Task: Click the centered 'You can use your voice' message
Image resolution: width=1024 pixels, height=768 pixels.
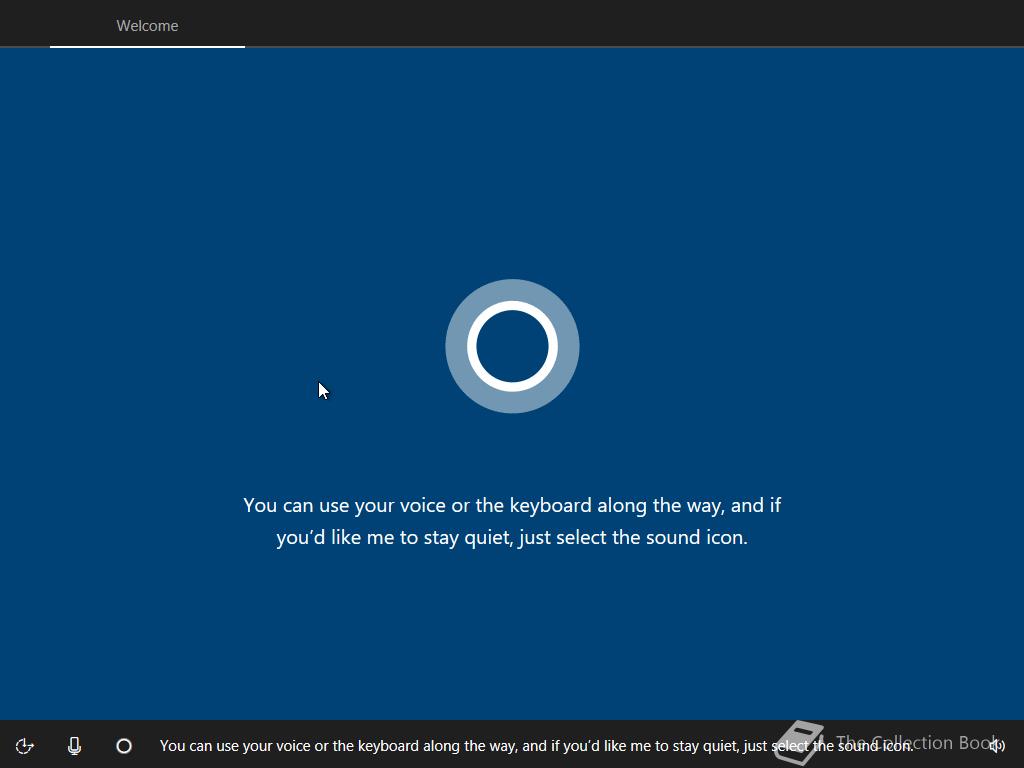Action: tap(512, 521)
